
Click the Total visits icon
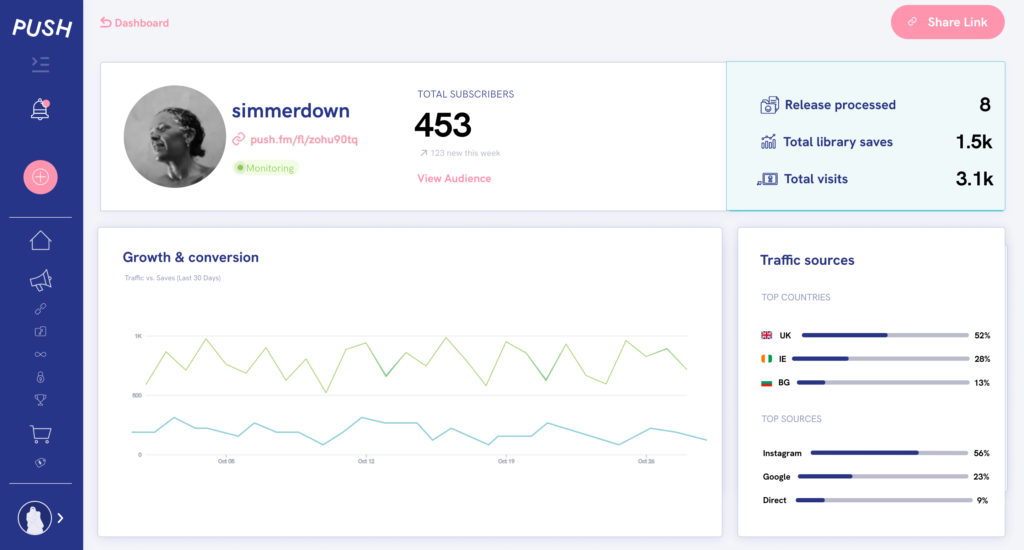click(x=767, y=179)
